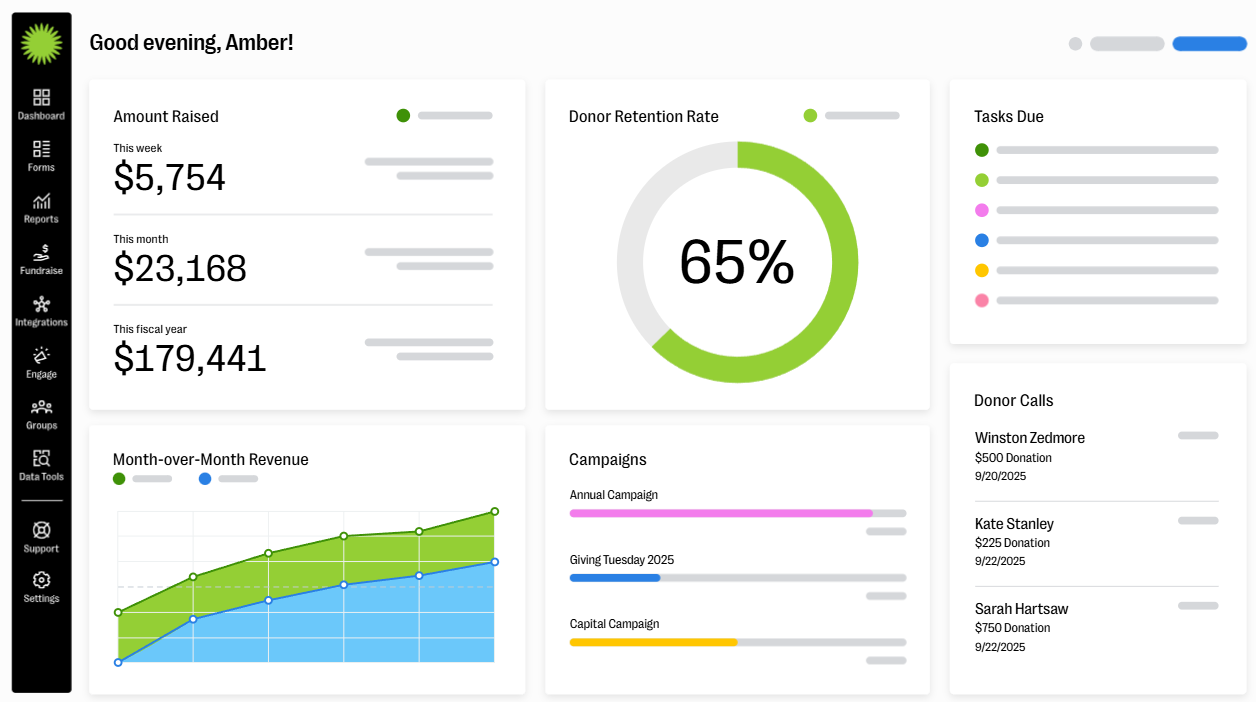Screen dimensions: 1256x702
Task: Click the green logo above the sidebar
Action: [41, 44]
